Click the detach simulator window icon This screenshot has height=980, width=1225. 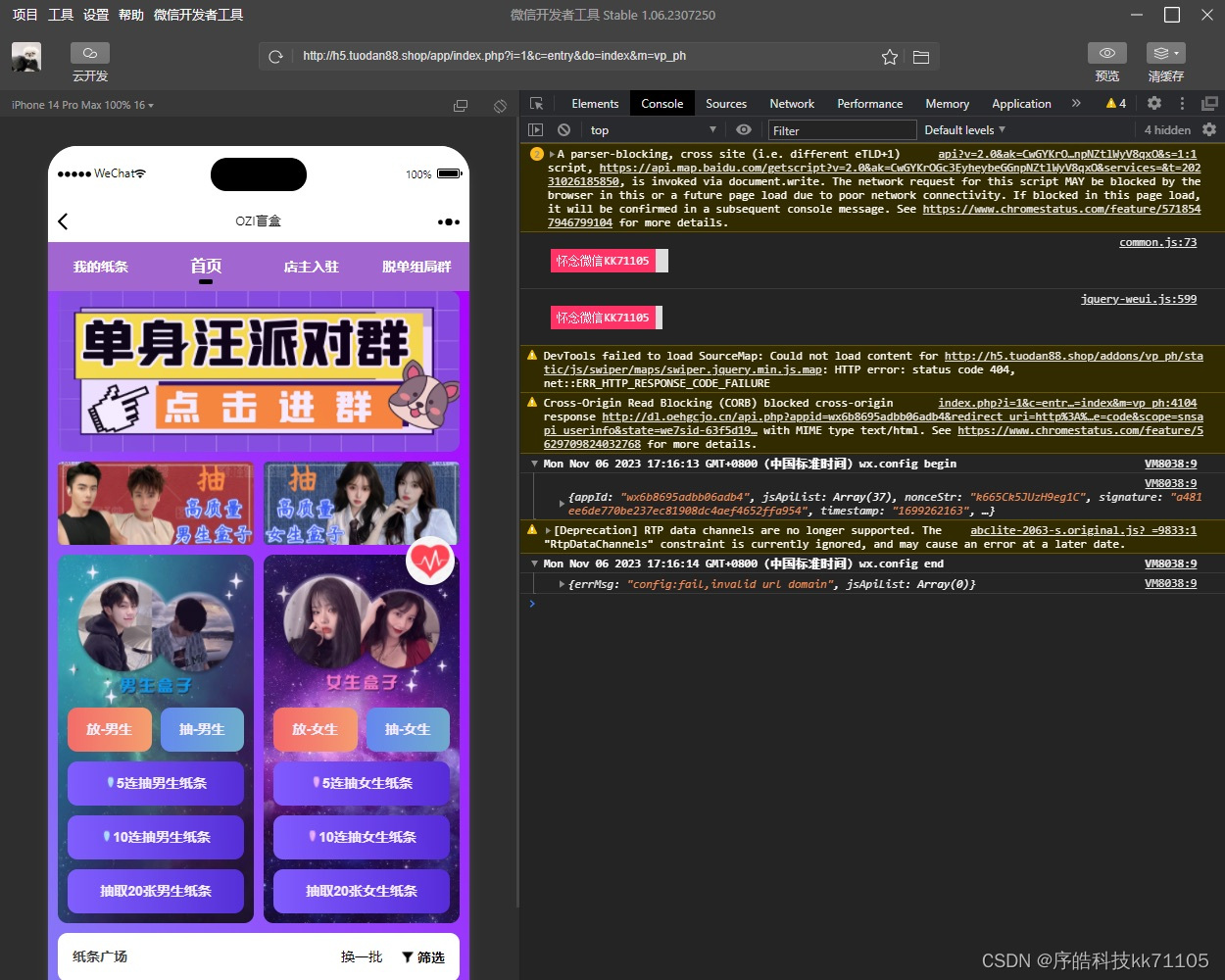pyautogui.click(x=461, y=105)
